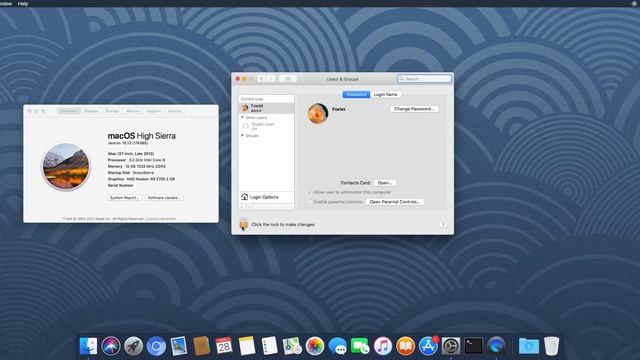The image size is (640, 360).
Task: Open Messages from the Dock
Action: [337, 346]
